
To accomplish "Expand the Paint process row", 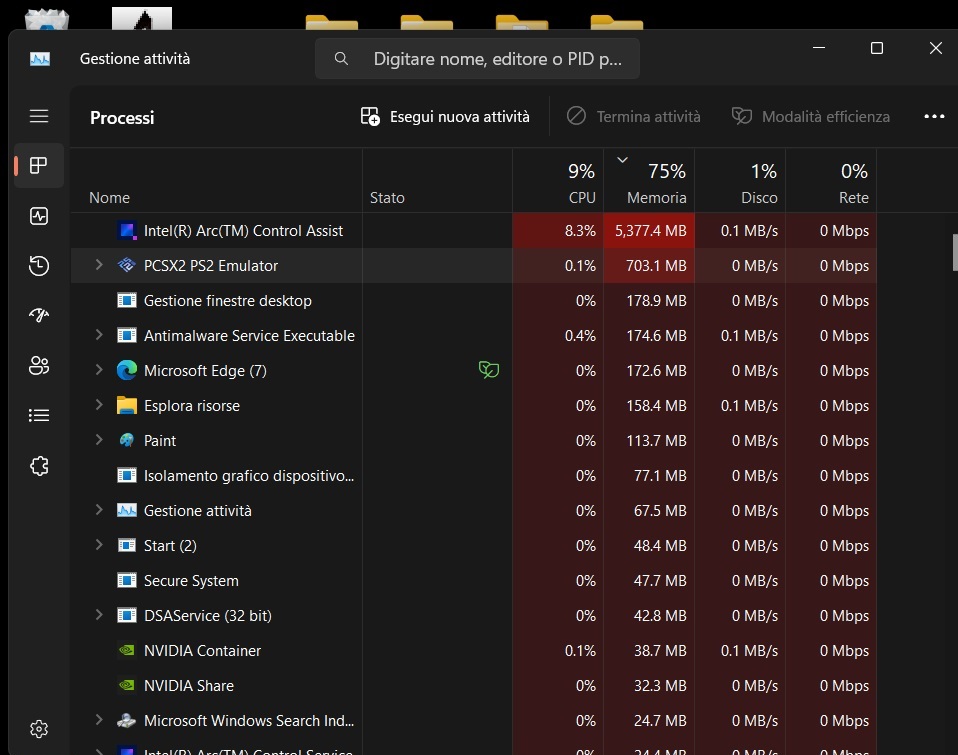I will tap(99, 439).
